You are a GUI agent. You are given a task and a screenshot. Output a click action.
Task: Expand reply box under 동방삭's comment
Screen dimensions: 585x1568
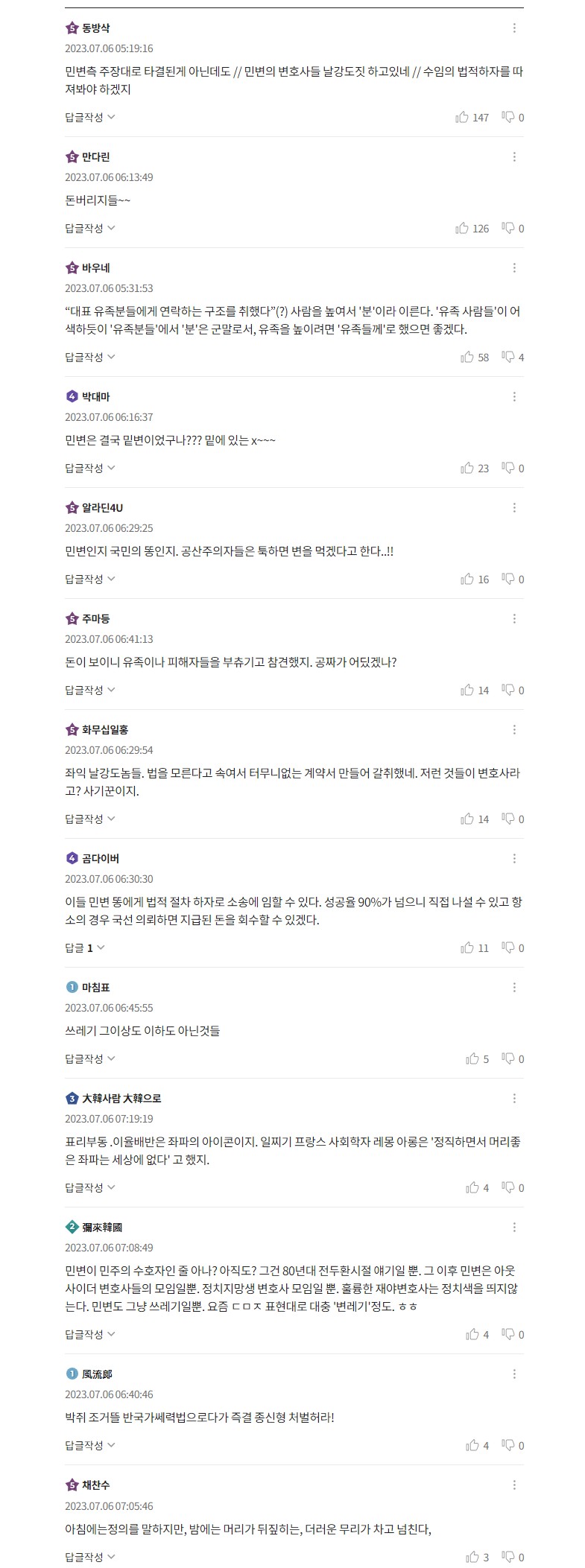(89, 117)
